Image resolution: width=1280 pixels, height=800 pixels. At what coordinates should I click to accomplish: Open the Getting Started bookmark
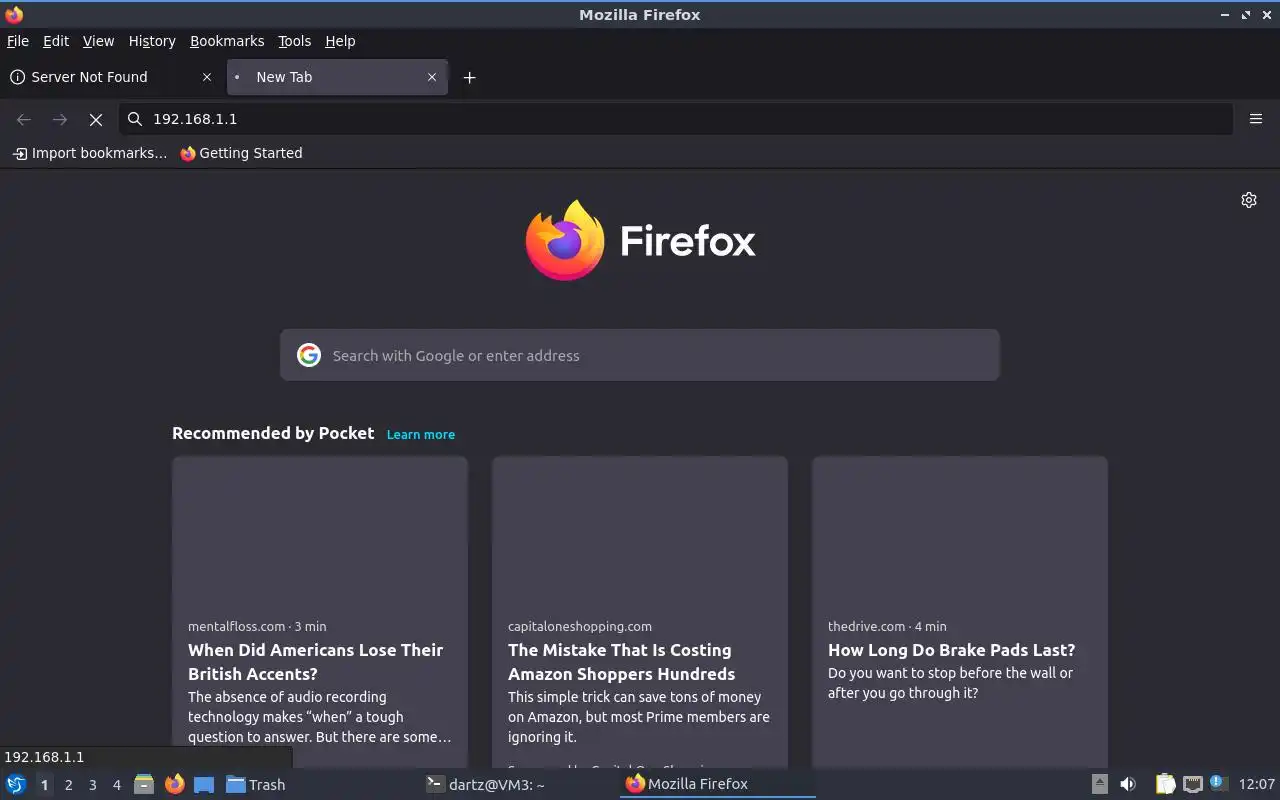(x=241, y=153)
